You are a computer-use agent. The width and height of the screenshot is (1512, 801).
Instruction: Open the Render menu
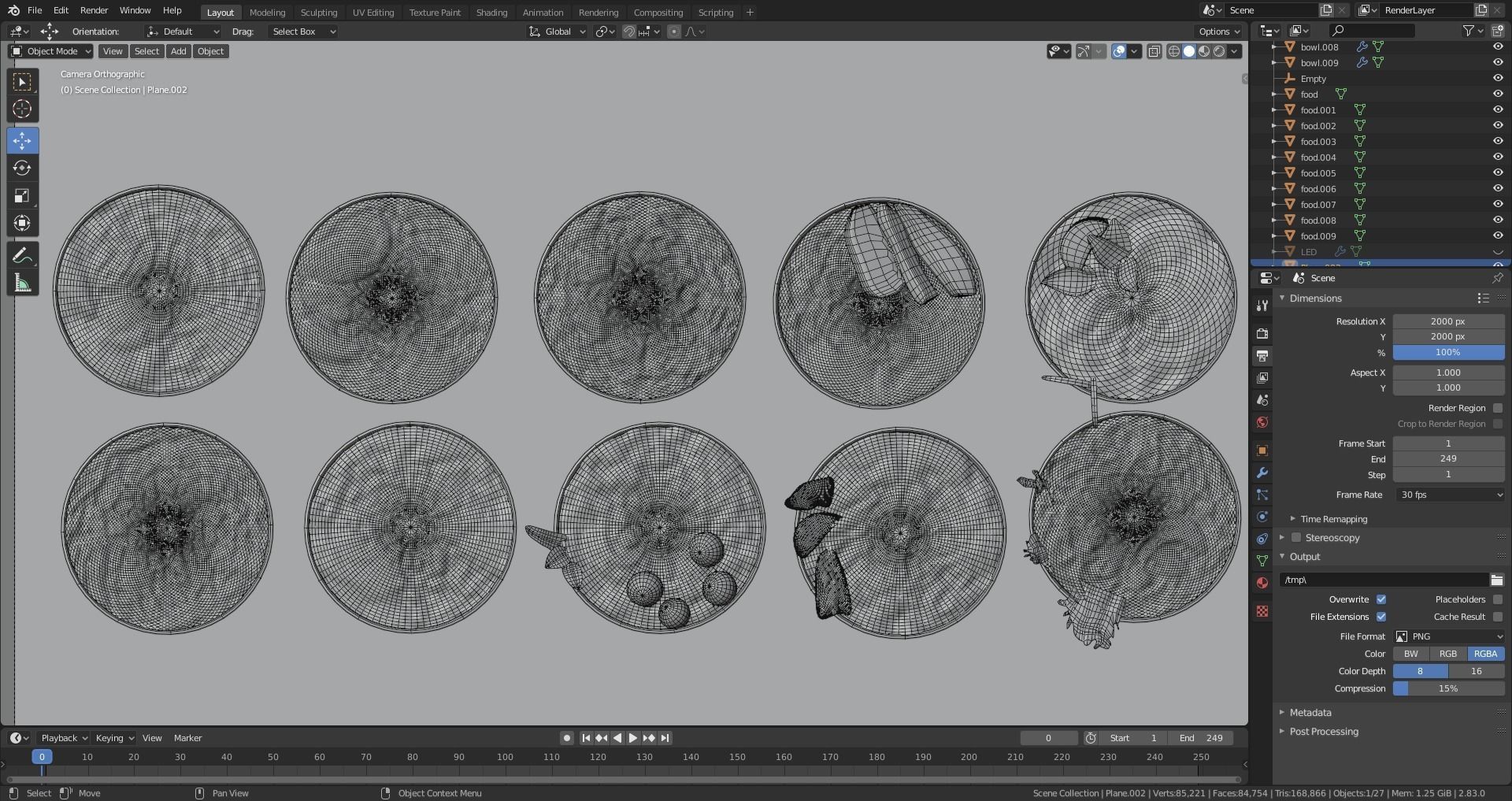[x=94, y=10]
